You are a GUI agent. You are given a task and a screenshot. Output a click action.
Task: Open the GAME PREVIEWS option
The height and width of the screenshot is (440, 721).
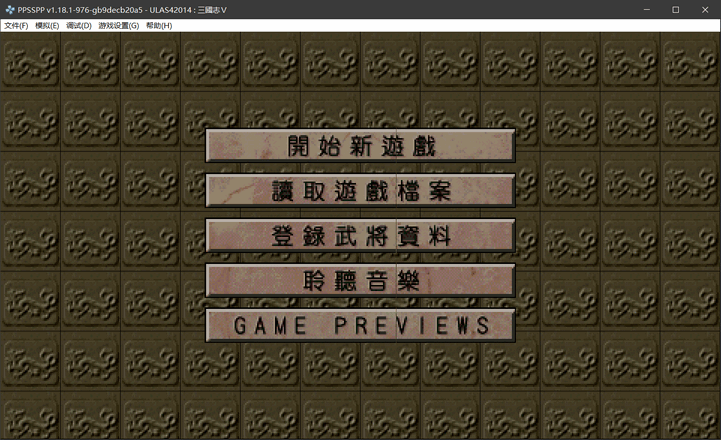click(x=360, y=325)
